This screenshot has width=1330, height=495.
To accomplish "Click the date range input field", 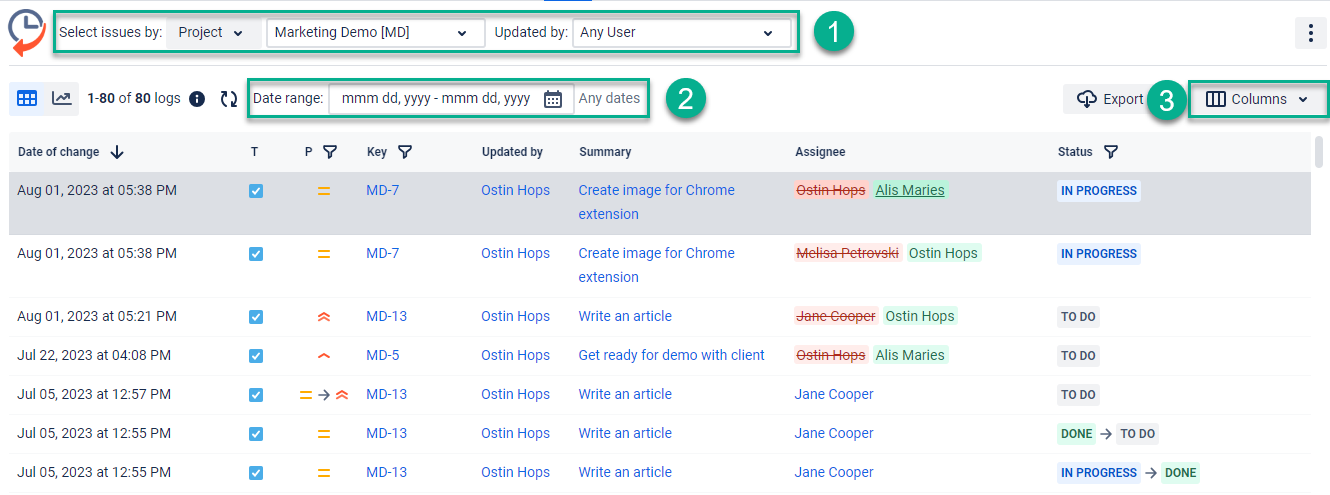I will pyautogui.click(x=436, y=99).
